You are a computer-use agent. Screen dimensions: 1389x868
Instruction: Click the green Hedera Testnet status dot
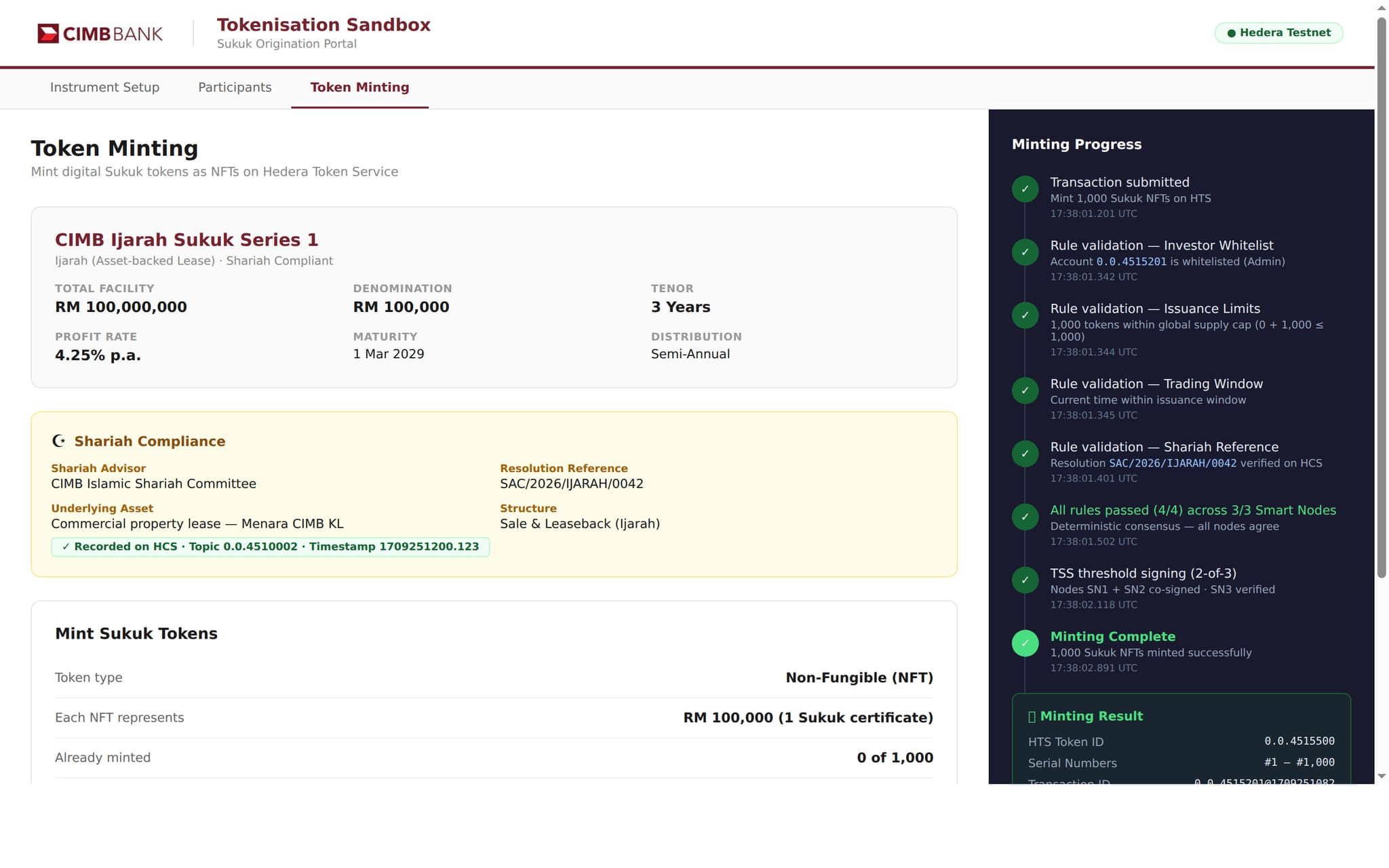(x=1231, y=33)
